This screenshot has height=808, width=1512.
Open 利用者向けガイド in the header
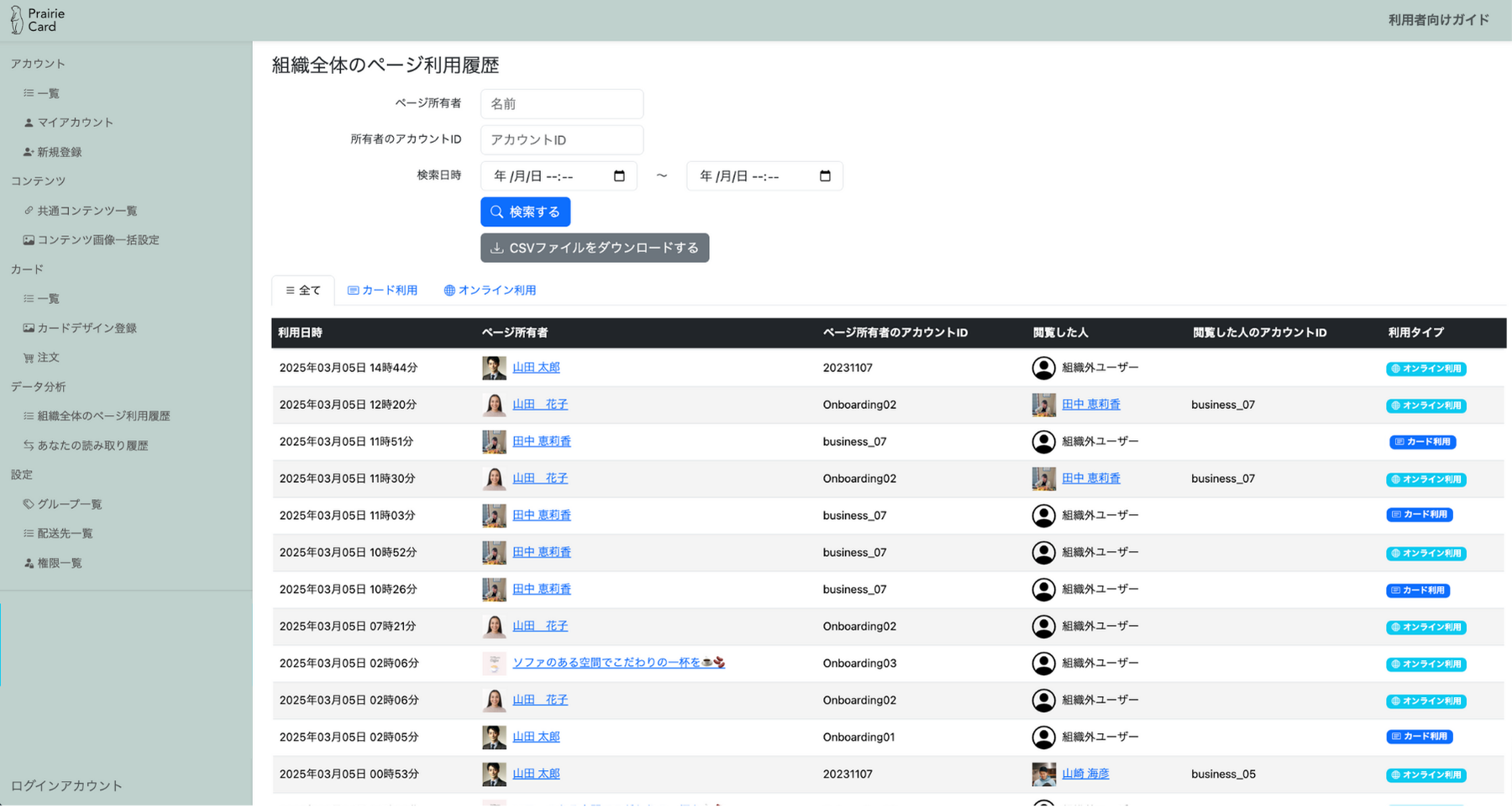point(1438,20)
